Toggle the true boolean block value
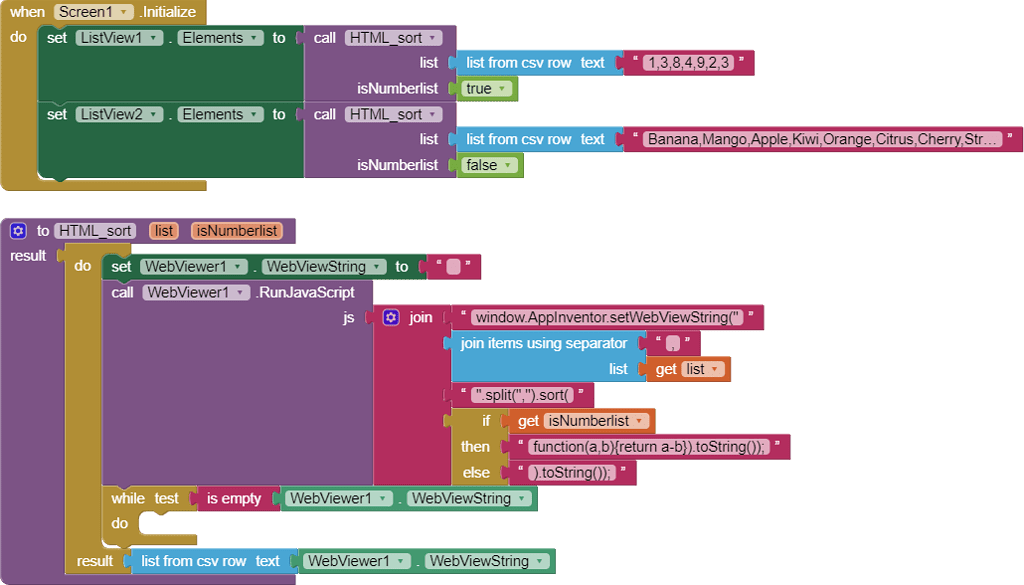The image size is (1024, 585). coord(488,89)
